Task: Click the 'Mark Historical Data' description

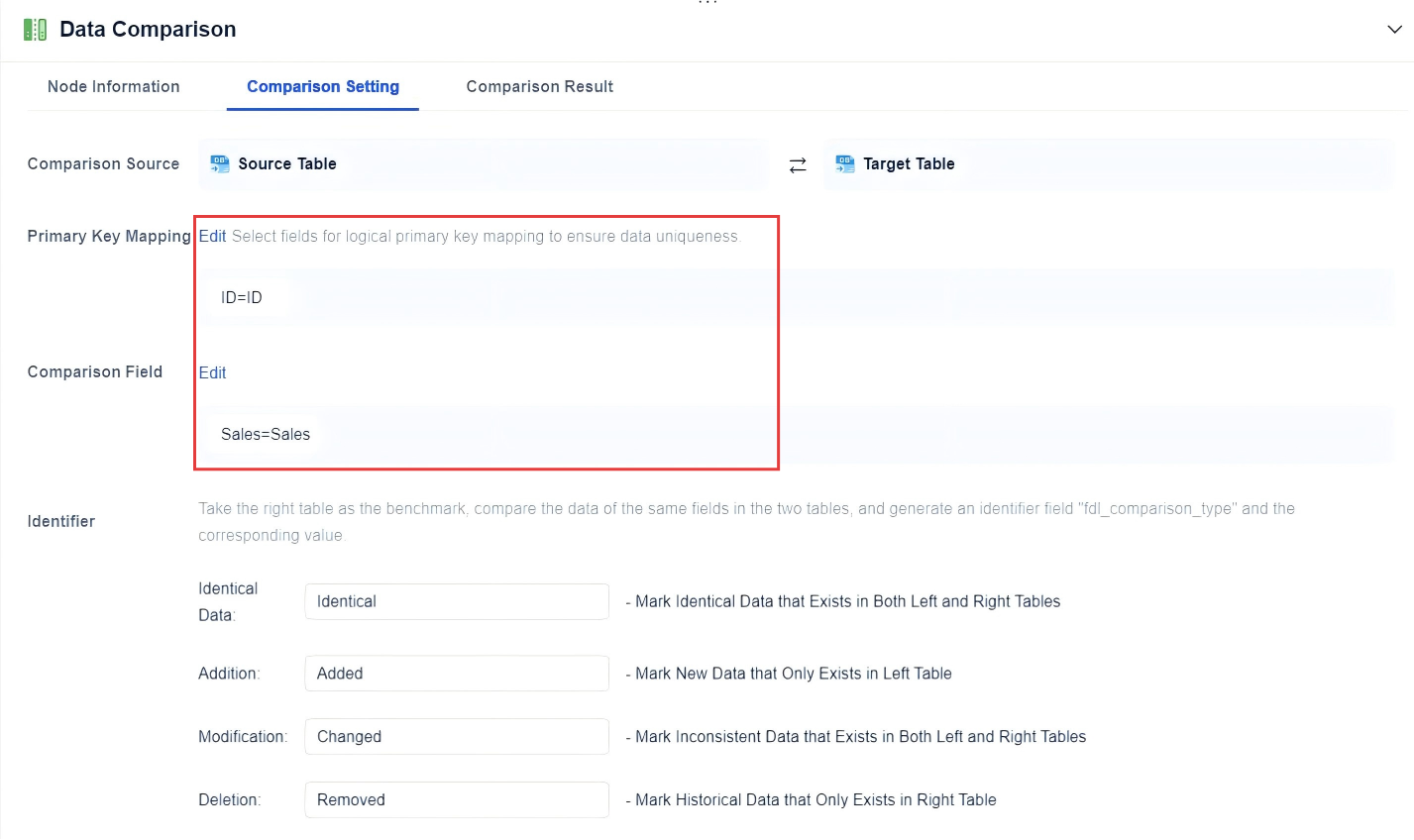Action: (811, 800)
